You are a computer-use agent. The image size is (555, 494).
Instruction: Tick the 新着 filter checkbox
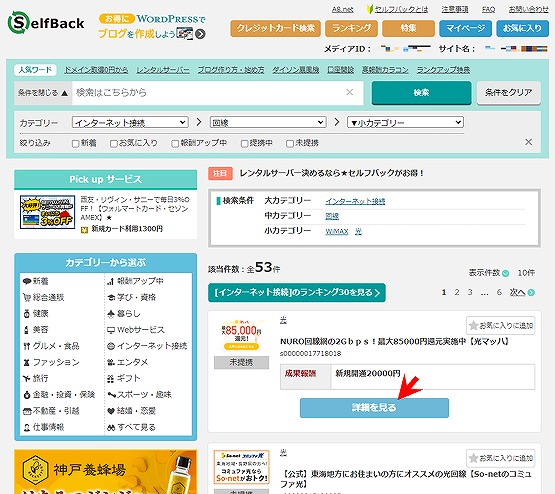pos(75,144)
